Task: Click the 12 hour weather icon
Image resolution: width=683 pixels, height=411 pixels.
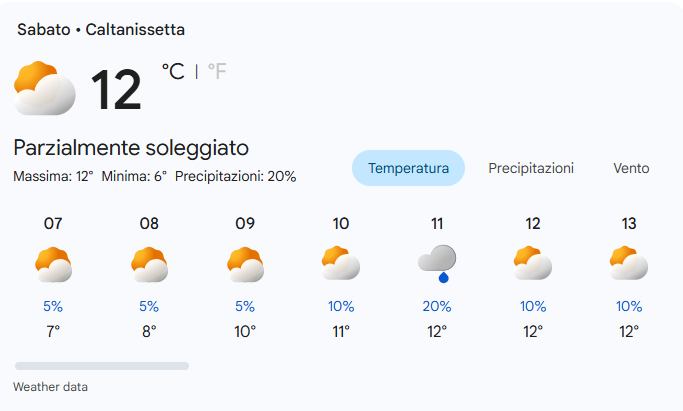Action: (533, 264)
